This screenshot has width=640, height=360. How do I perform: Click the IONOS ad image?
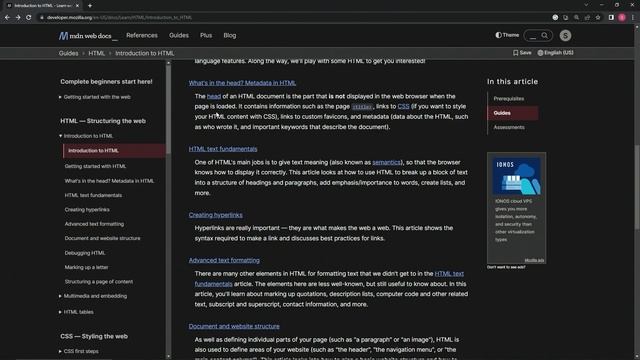(516, 176)
